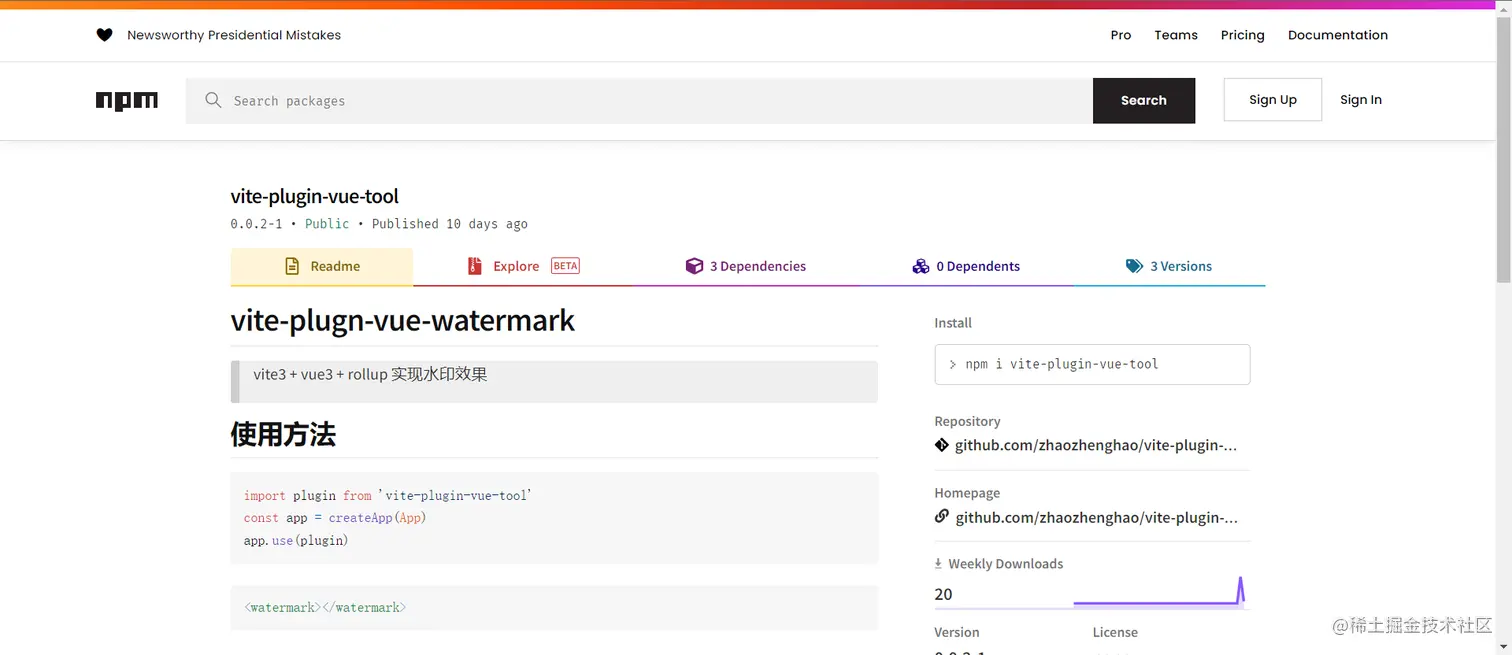This screenshot has height=655, width=1512.
Task: Click the Readme file icon
Action: [x=292, y=266]
